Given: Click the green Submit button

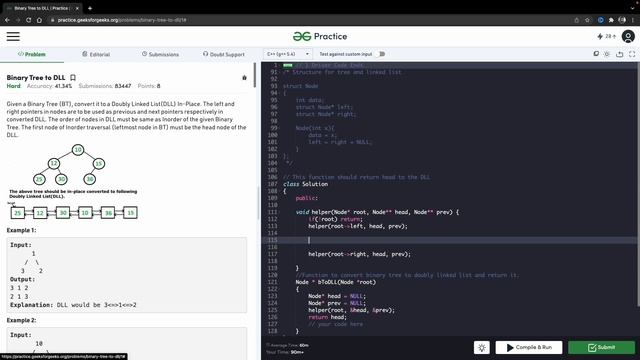Looking at the screenshot, I should 602,347.
